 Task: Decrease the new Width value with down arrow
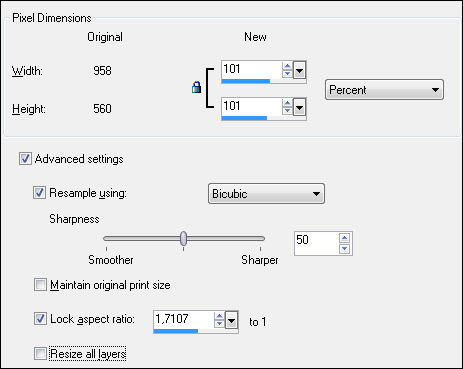tap(287, 74)
